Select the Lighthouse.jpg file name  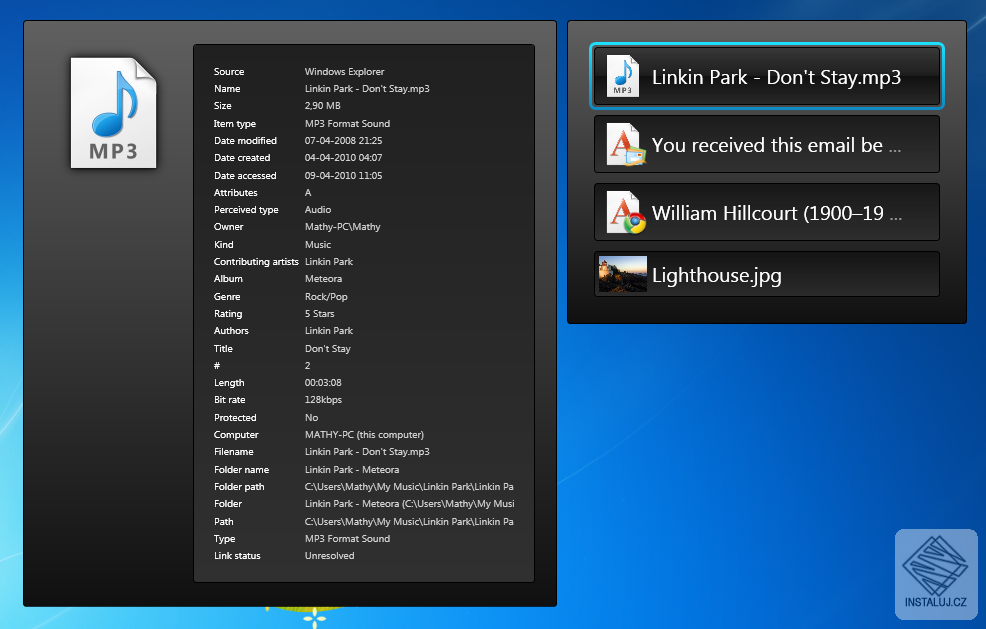[x=716, y=276]
